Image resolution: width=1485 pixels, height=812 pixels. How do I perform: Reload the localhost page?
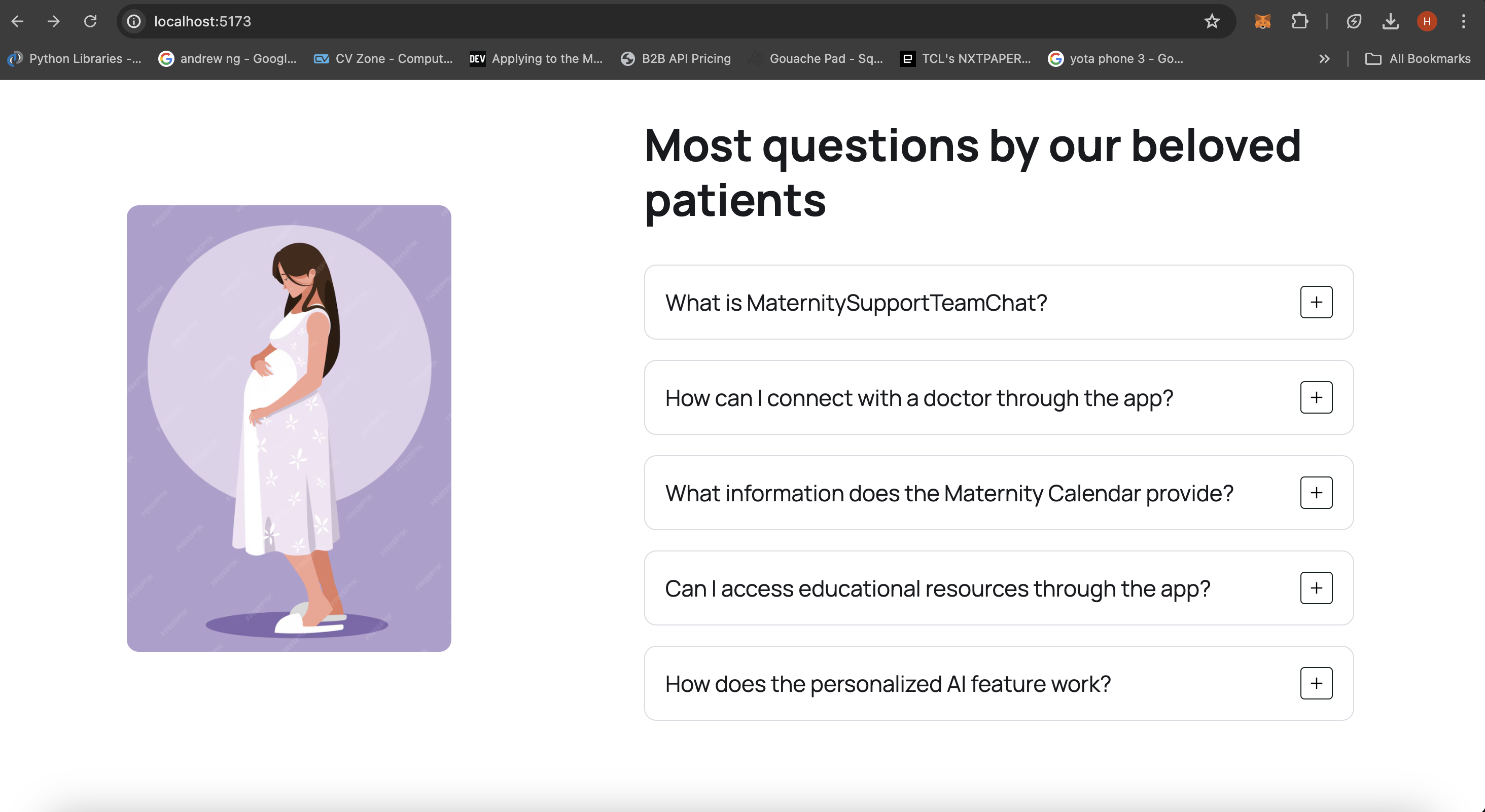[x=90, y=21]
